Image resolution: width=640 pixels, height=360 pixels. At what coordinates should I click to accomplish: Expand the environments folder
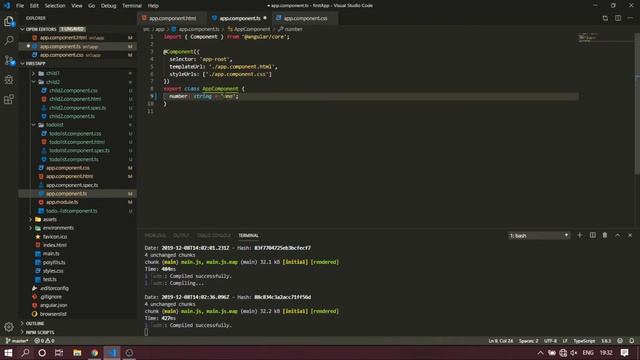click(x=31, y=228)
